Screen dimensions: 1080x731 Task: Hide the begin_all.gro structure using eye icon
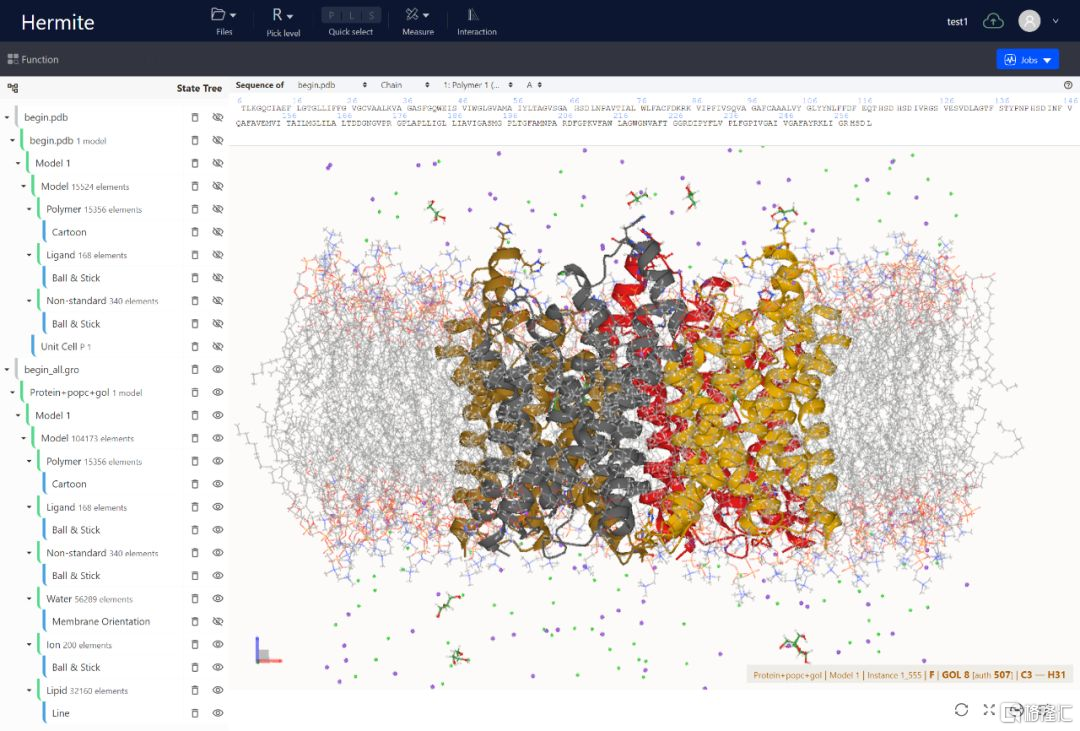[217, 370]
